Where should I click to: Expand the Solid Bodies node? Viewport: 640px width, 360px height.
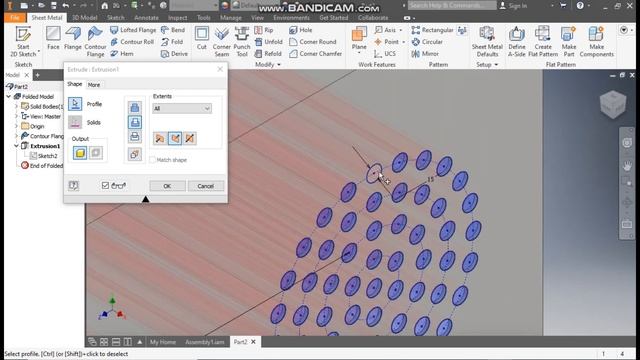point(16,107)
